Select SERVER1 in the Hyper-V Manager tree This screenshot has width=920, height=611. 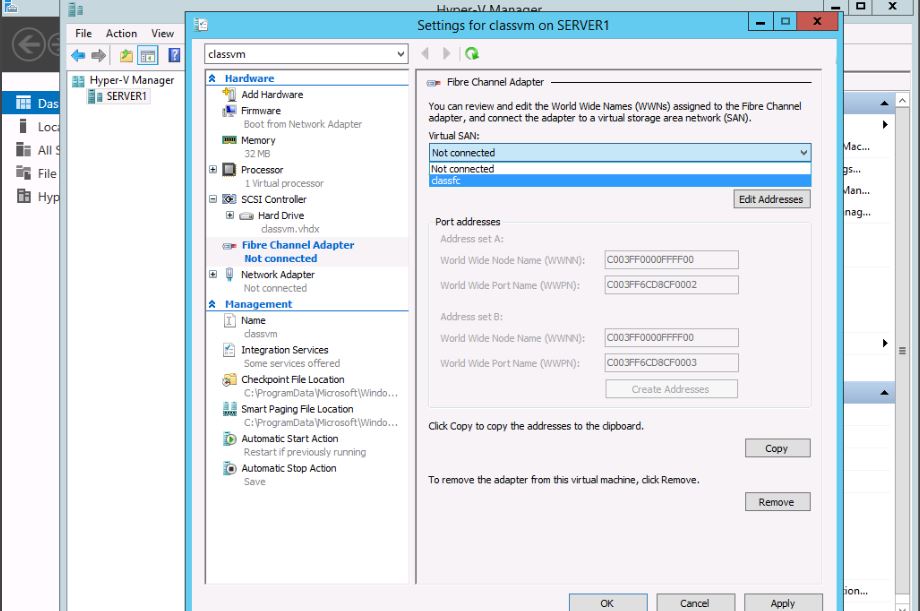(126, 96)
